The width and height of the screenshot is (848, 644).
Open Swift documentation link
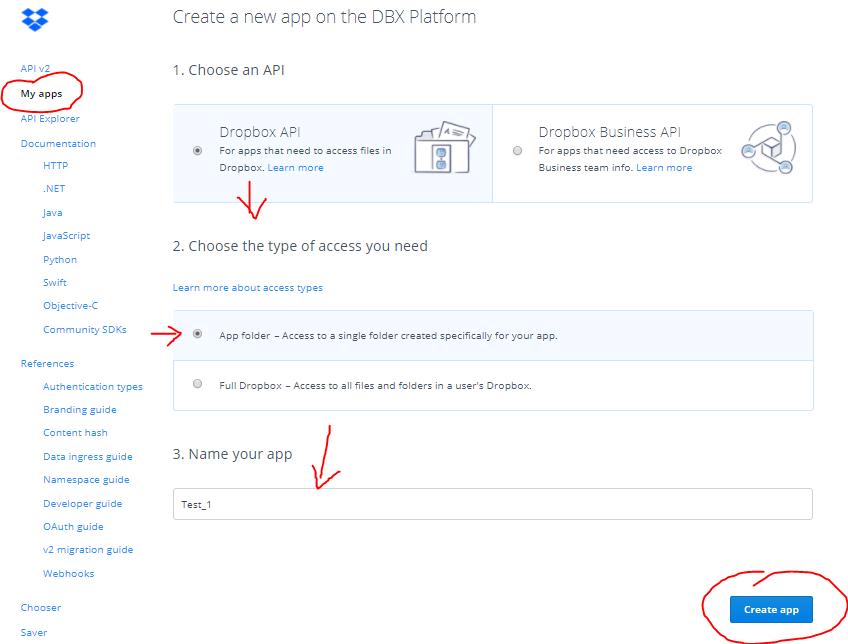click(55, 282)
